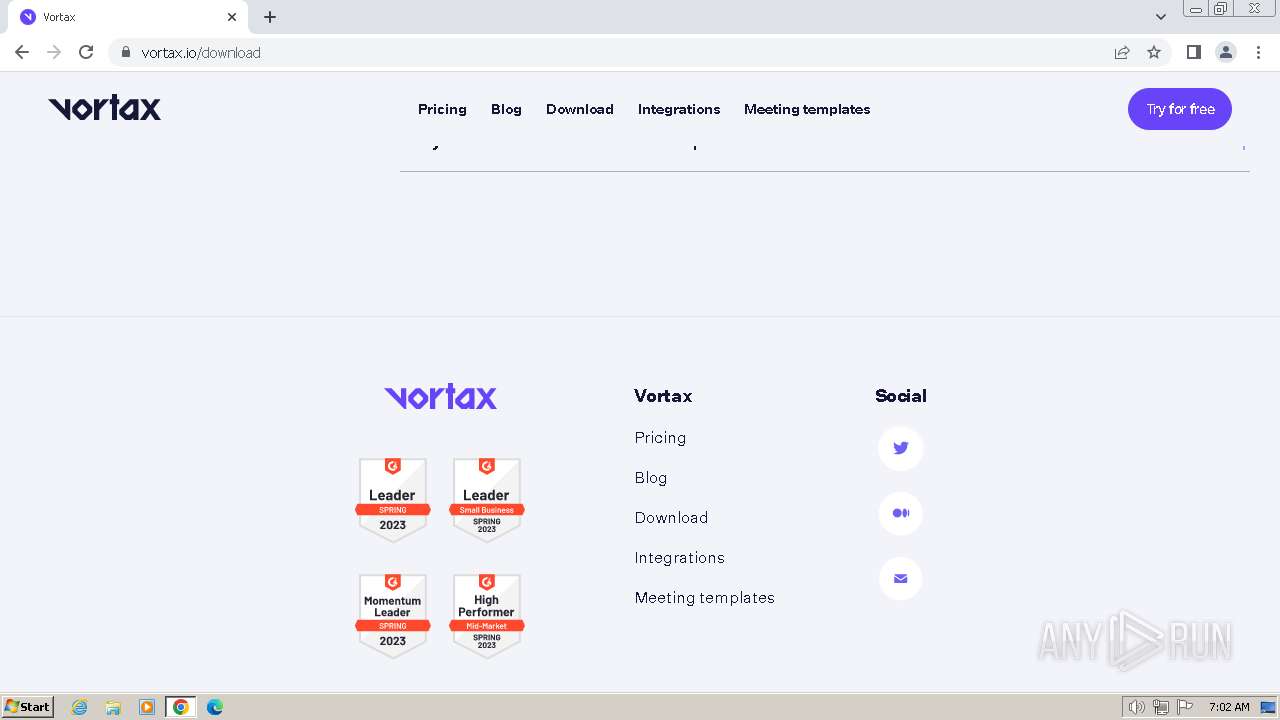Open the Twitter social link

click(900, 448)
